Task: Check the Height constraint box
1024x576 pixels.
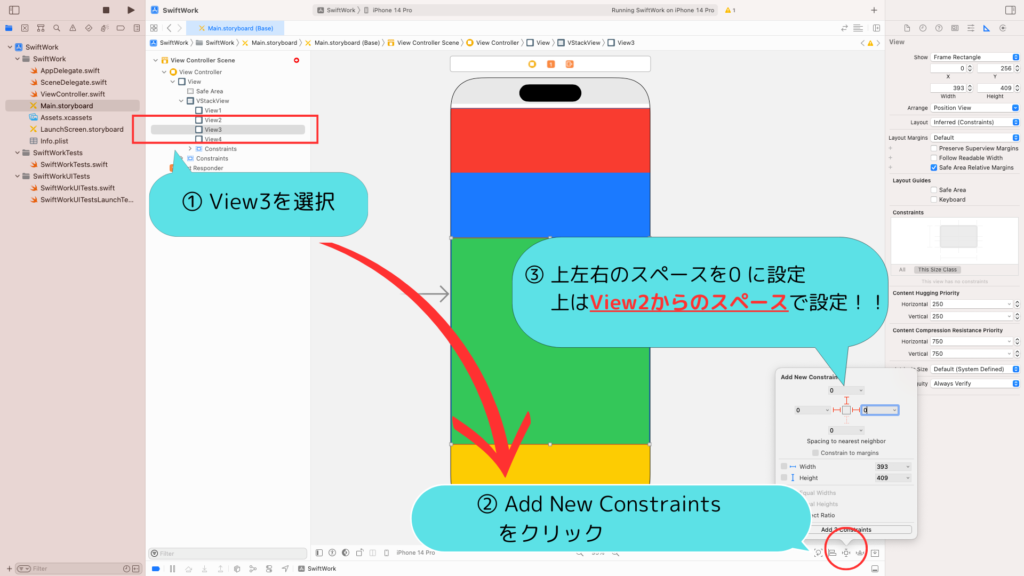Action: pyautogui.click(x=784, y=477)
